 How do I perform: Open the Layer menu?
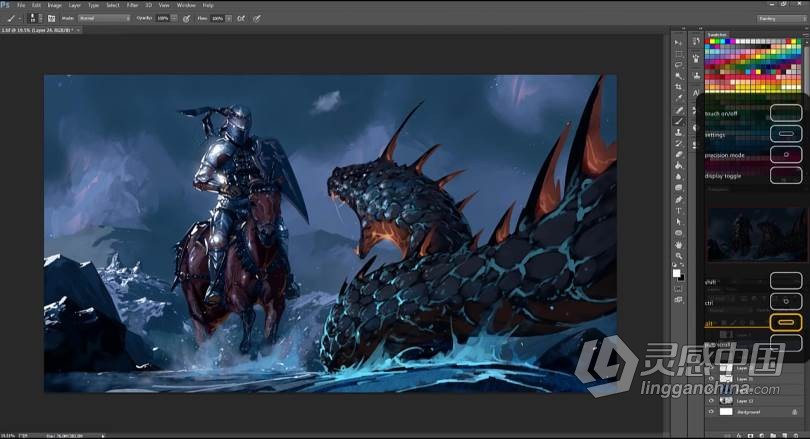click(x=75, y=5)
